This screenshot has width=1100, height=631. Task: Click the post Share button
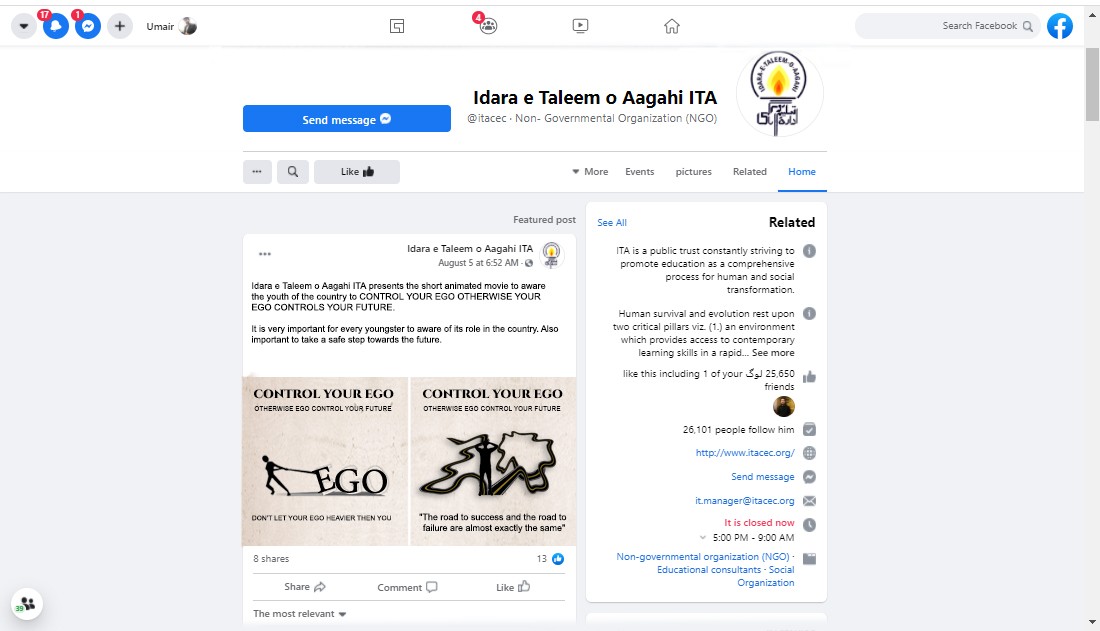point(304,587)
